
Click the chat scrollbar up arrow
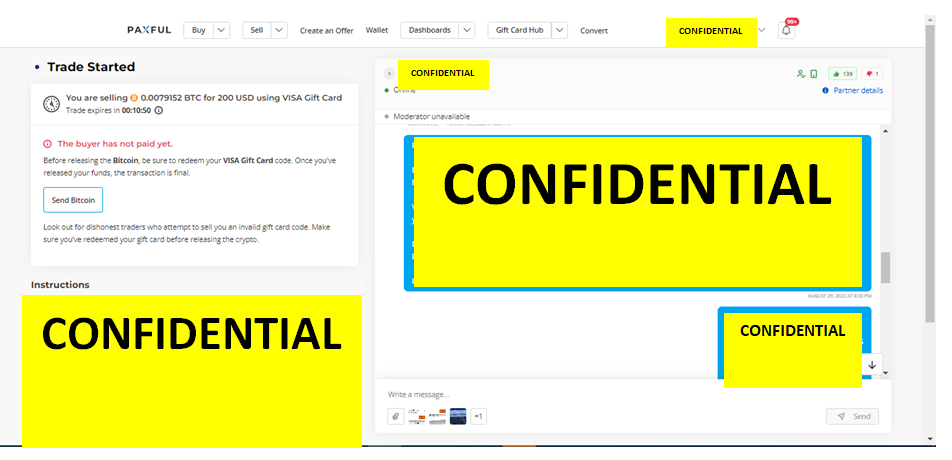click(885, 130)
